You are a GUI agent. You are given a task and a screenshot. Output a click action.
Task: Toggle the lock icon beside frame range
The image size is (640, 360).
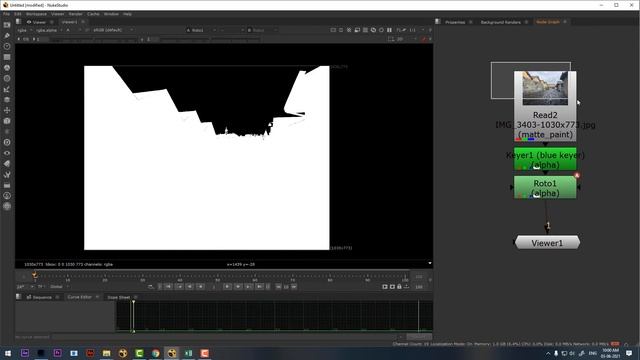[399, 287]
